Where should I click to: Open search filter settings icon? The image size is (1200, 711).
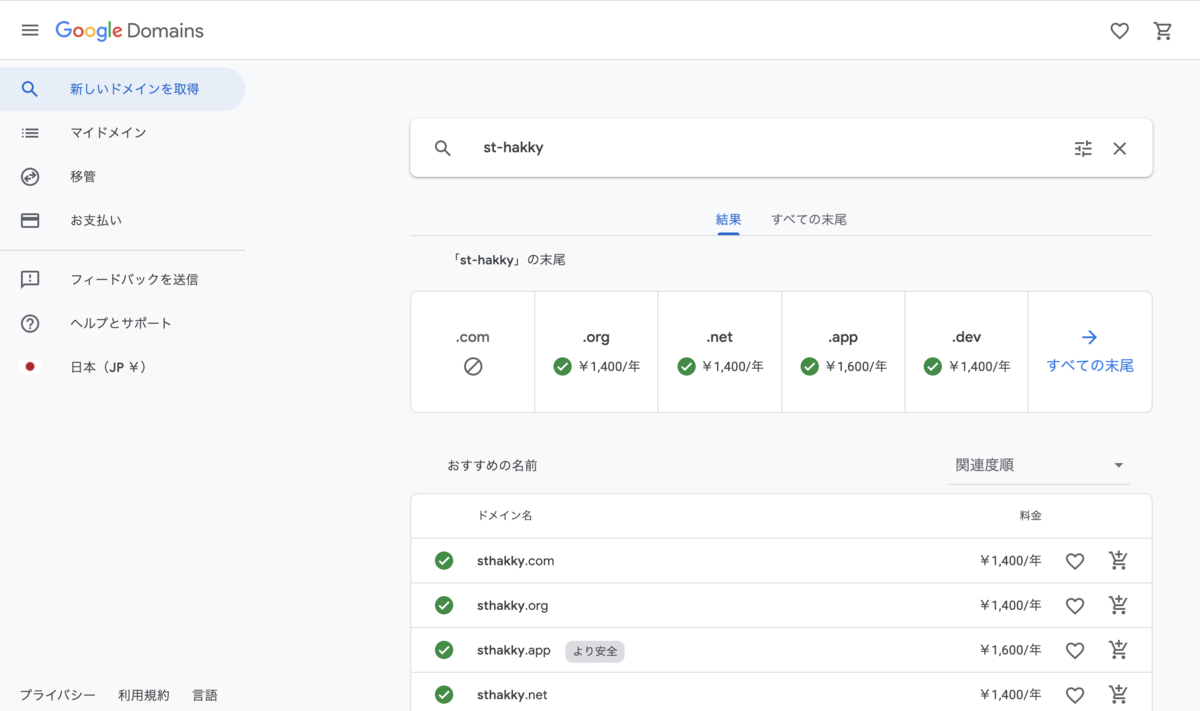[1083, 148]
